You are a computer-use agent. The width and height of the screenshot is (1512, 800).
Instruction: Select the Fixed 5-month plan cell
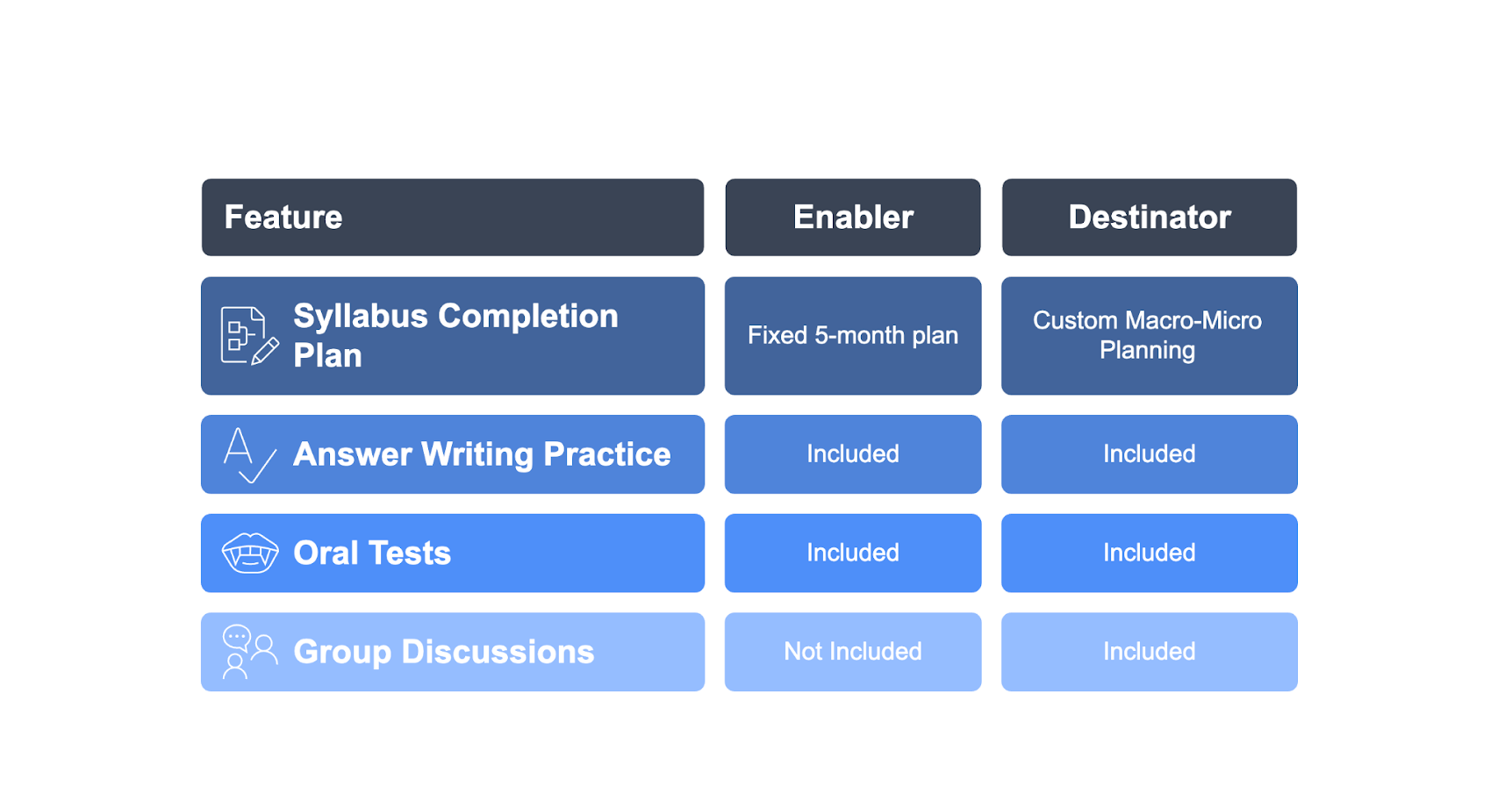[x=853, y=336]
